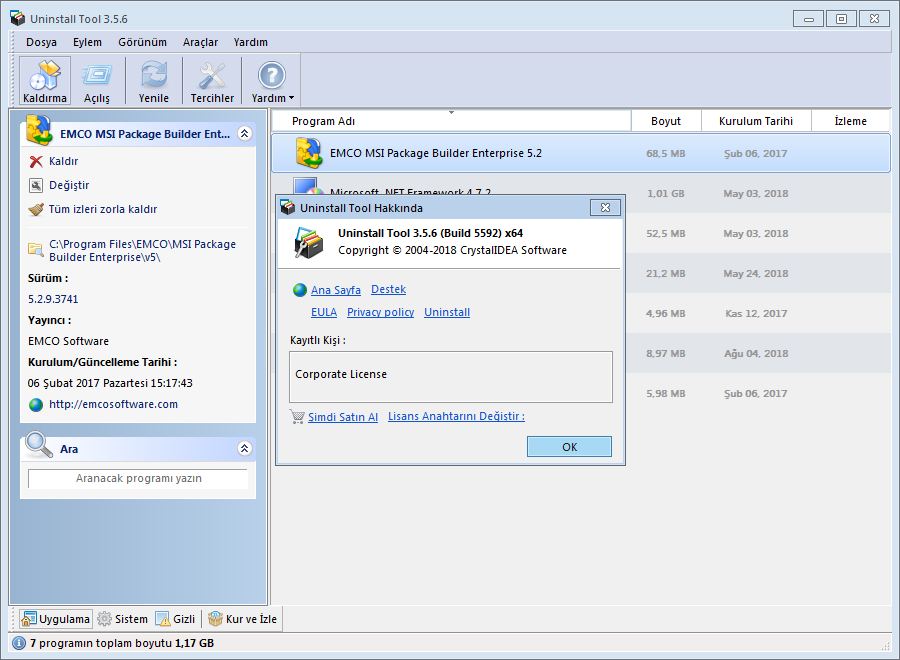Viewport: 900px width, 660px height.
Task: Click the shopping cart icon in the dialog
Action: pos(297,417)
